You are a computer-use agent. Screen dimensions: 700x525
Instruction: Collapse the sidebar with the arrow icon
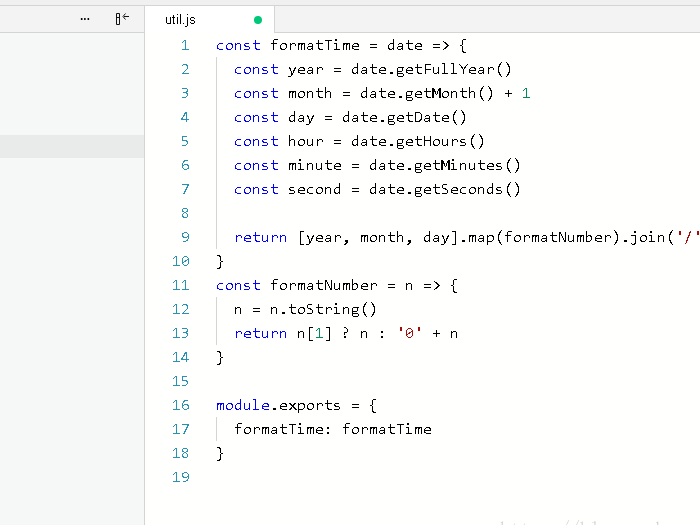[122, 19]
